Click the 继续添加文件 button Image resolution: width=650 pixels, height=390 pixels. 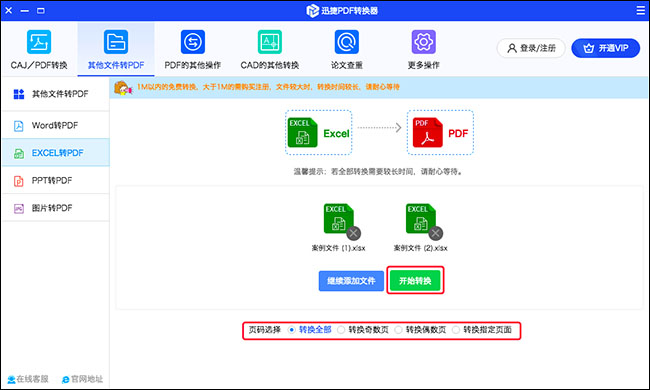pos(351,281)
